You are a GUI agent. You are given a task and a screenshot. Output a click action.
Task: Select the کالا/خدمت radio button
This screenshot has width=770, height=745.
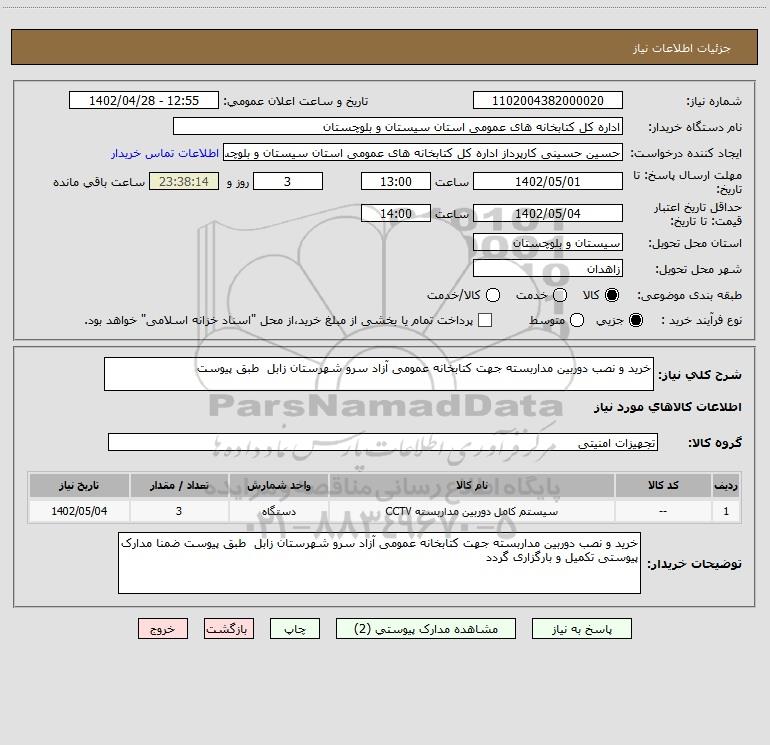click(493, 295)
